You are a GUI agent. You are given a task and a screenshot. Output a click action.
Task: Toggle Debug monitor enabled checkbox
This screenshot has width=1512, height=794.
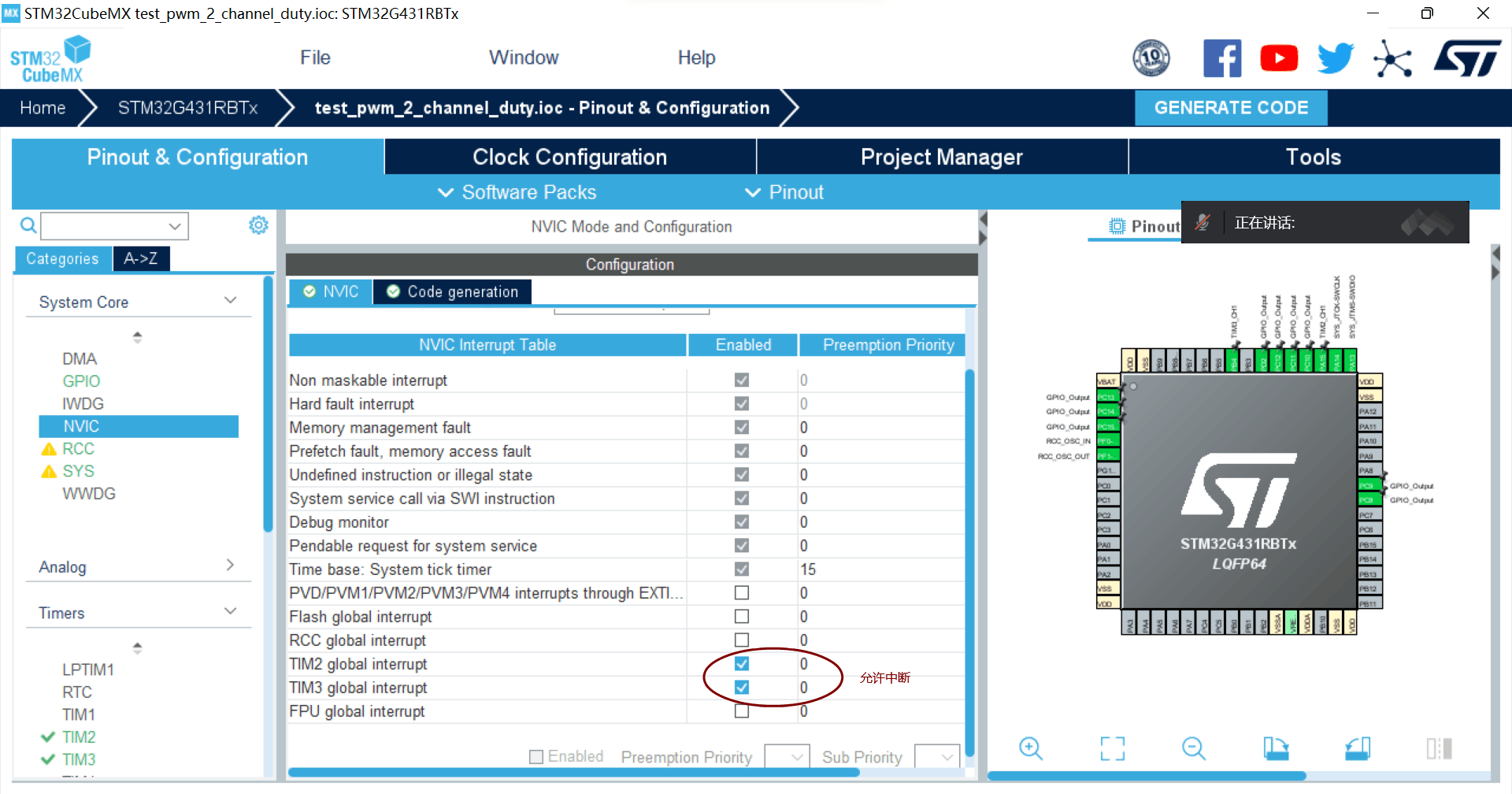[x=742, y=522]
